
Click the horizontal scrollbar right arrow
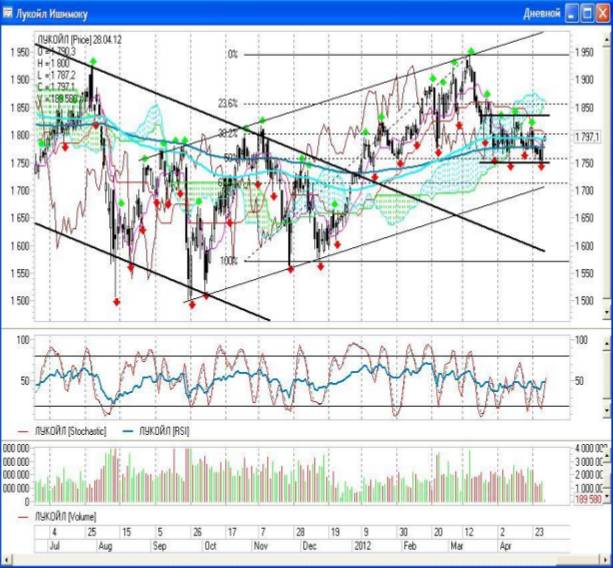point(607,560)
